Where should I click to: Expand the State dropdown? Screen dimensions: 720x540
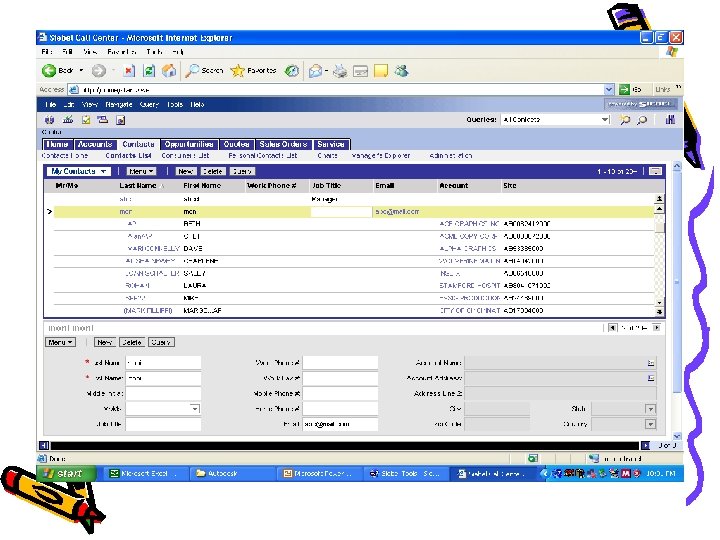click(650, 409)
